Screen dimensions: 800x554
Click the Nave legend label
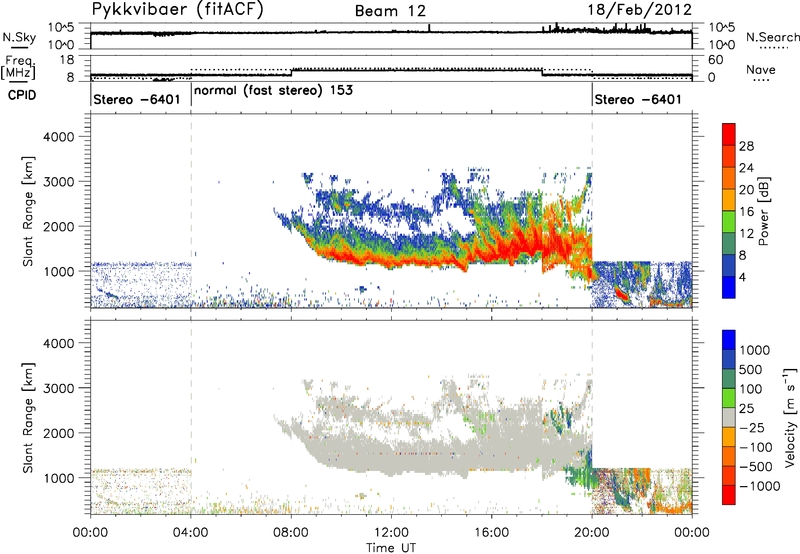pos(761,70)
